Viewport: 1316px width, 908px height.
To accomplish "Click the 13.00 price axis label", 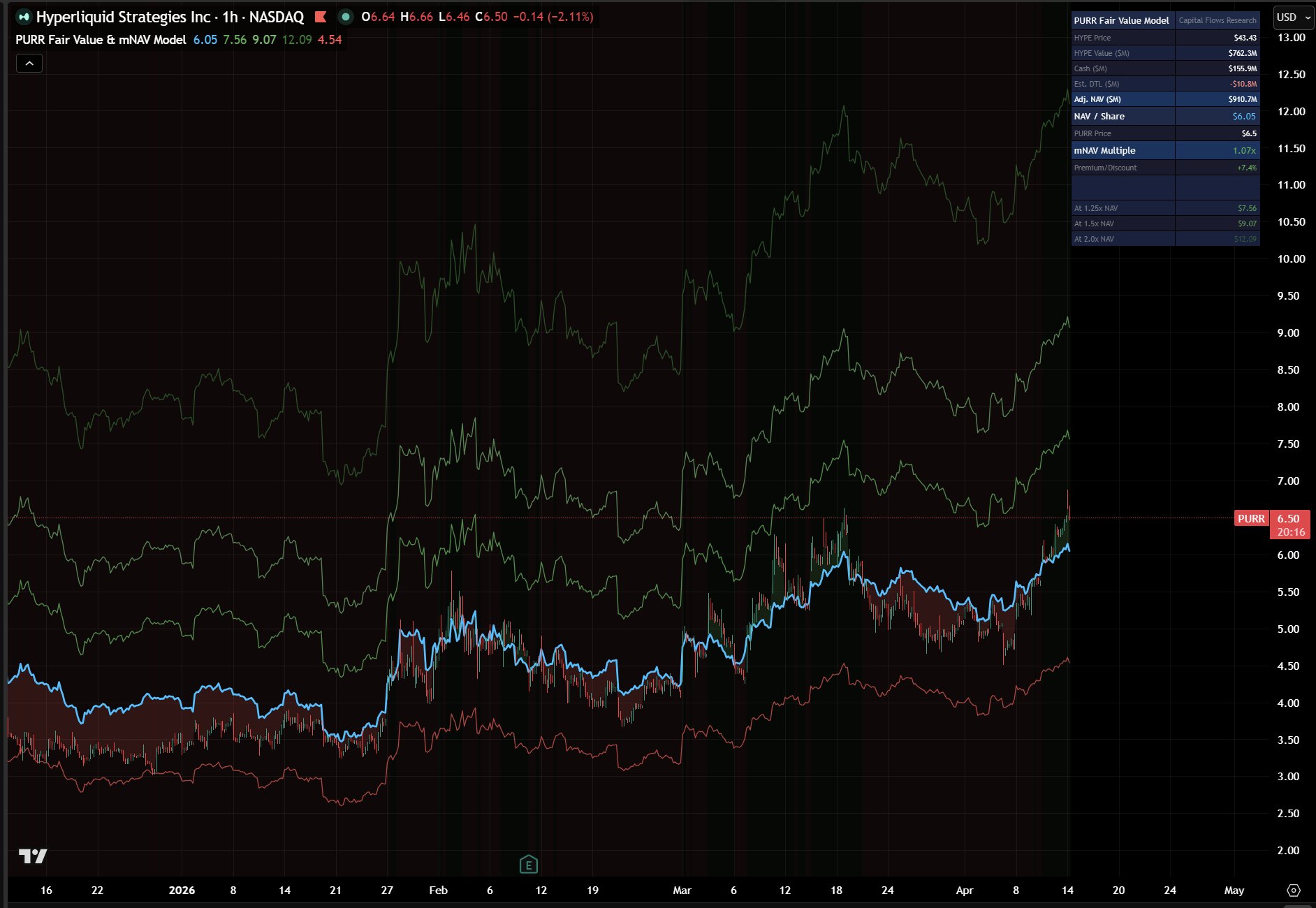I will (x=1291, y=38).
